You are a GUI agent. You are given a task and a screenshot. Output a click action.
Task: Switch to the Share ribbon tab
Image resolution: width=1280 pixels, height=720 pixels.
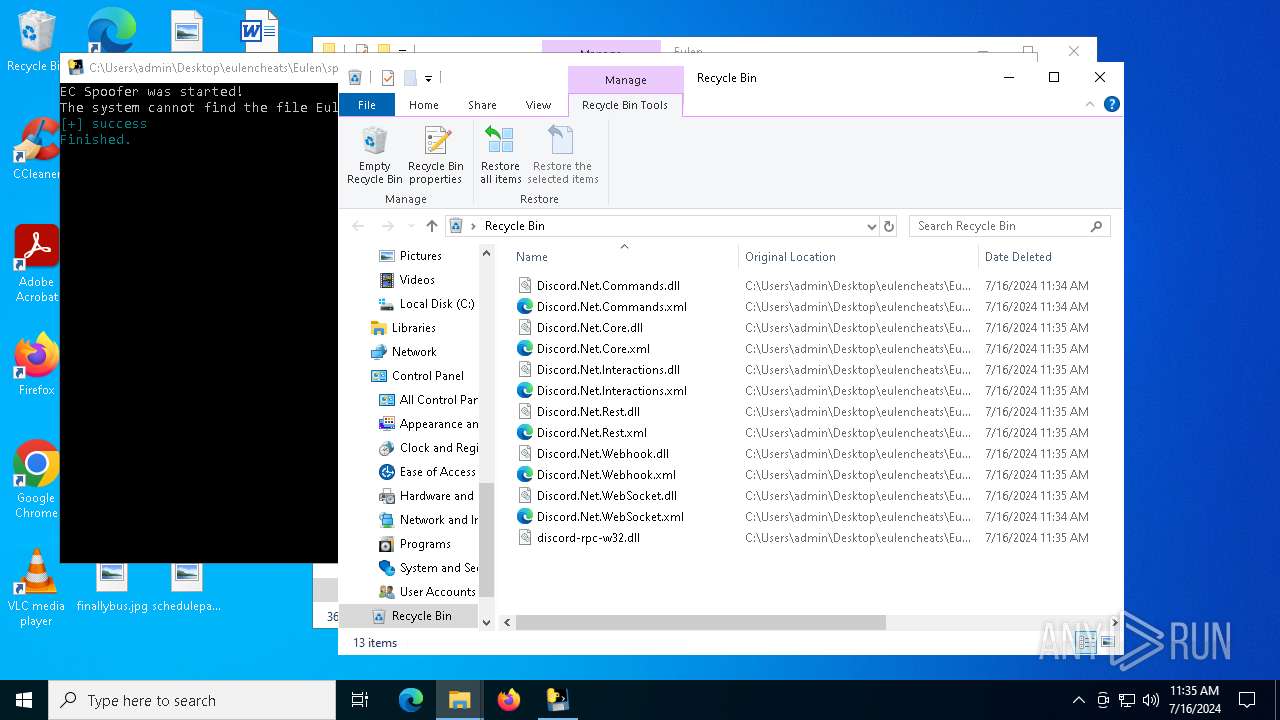(482, 105)
